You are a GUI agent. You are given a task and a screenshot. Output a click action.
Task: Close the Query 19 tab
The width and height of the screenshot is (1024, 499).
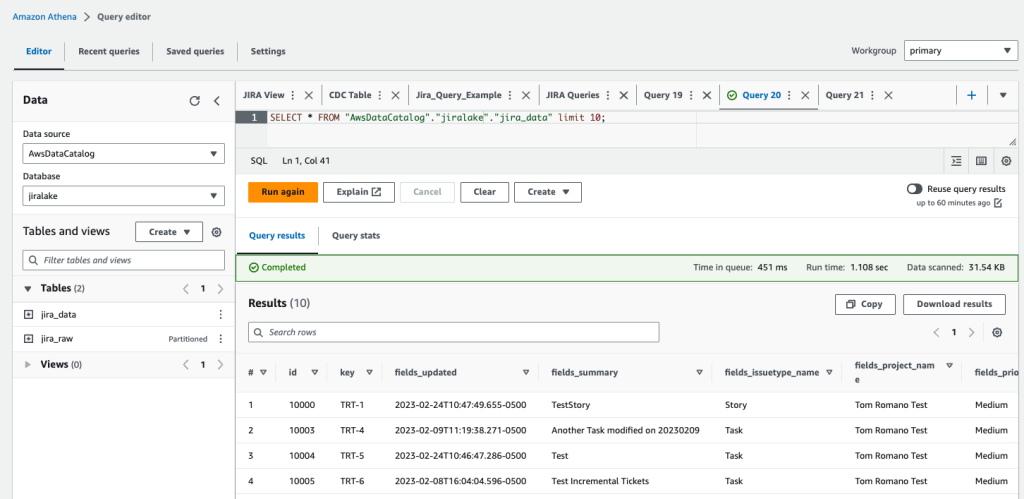(706, 95)
